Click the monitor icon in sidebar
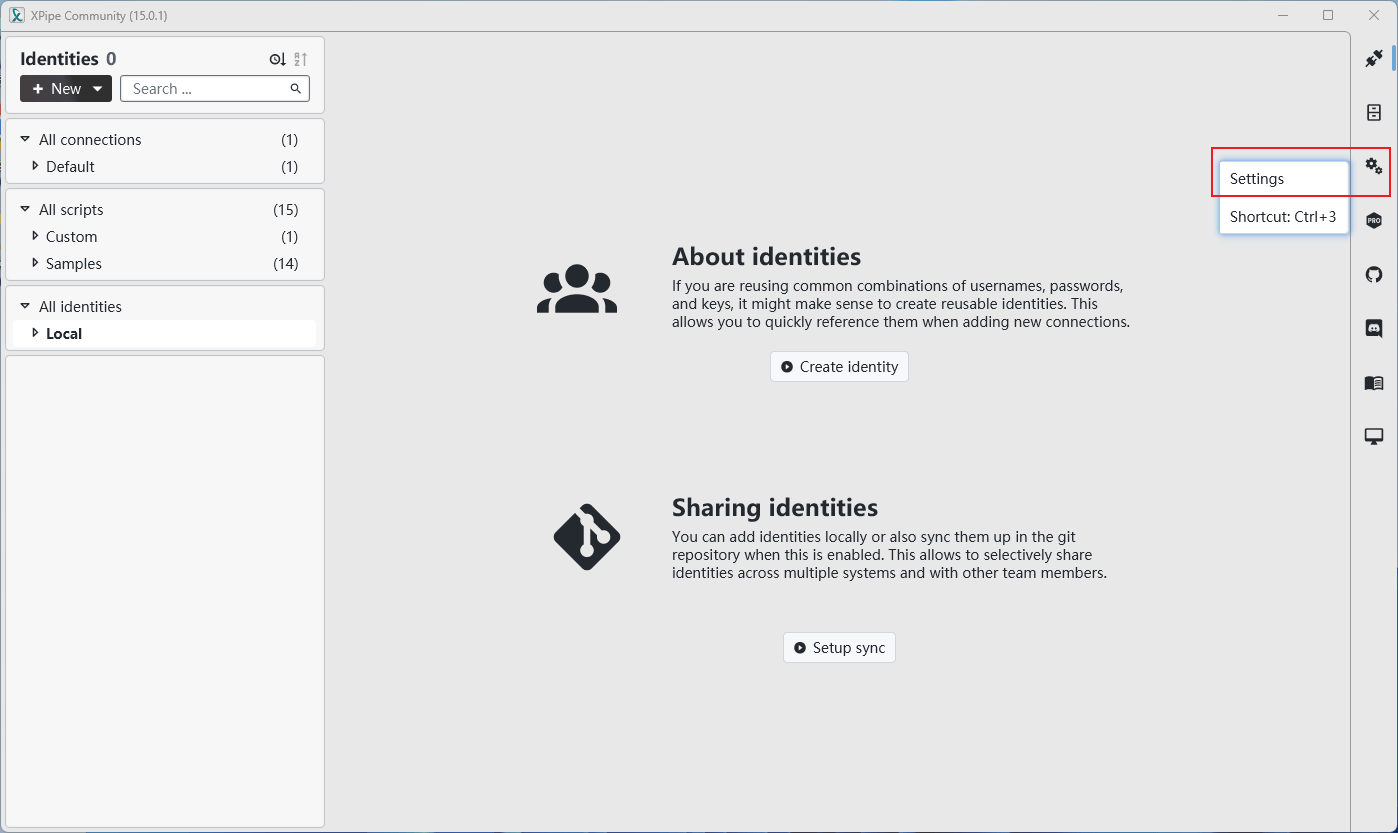This screenshot has height=833, width=1398. pyautogui.click(x=1374, y=437)
